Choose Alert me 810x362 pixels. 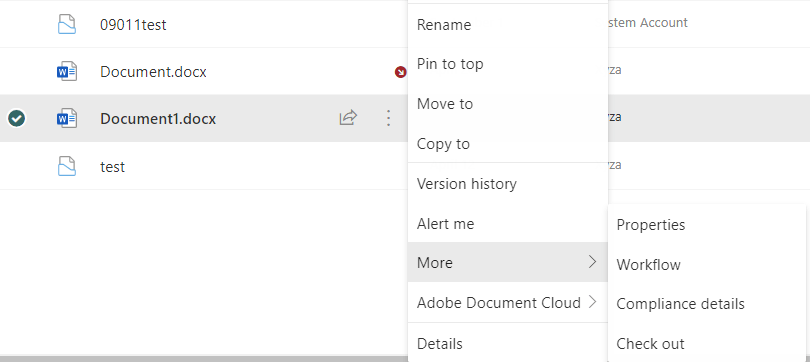tap(507, 224)
